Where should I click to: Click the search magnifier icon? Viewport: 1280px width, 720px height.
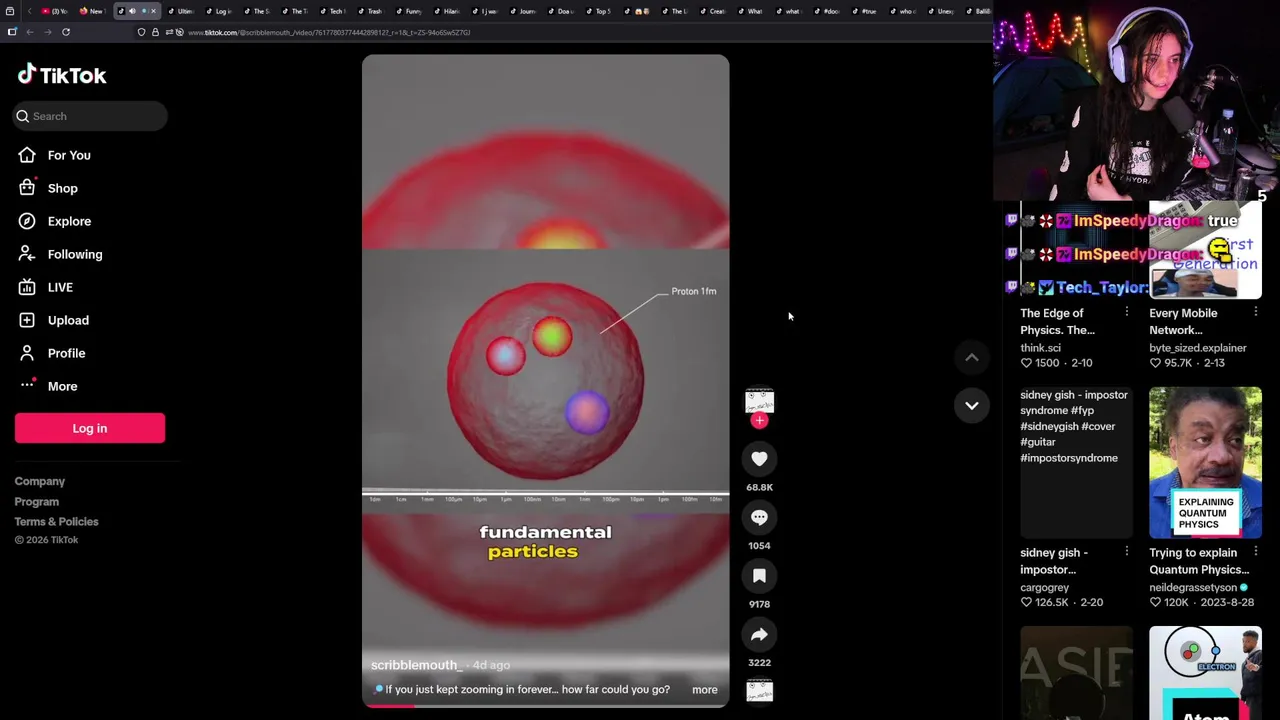tap(23, 116)
